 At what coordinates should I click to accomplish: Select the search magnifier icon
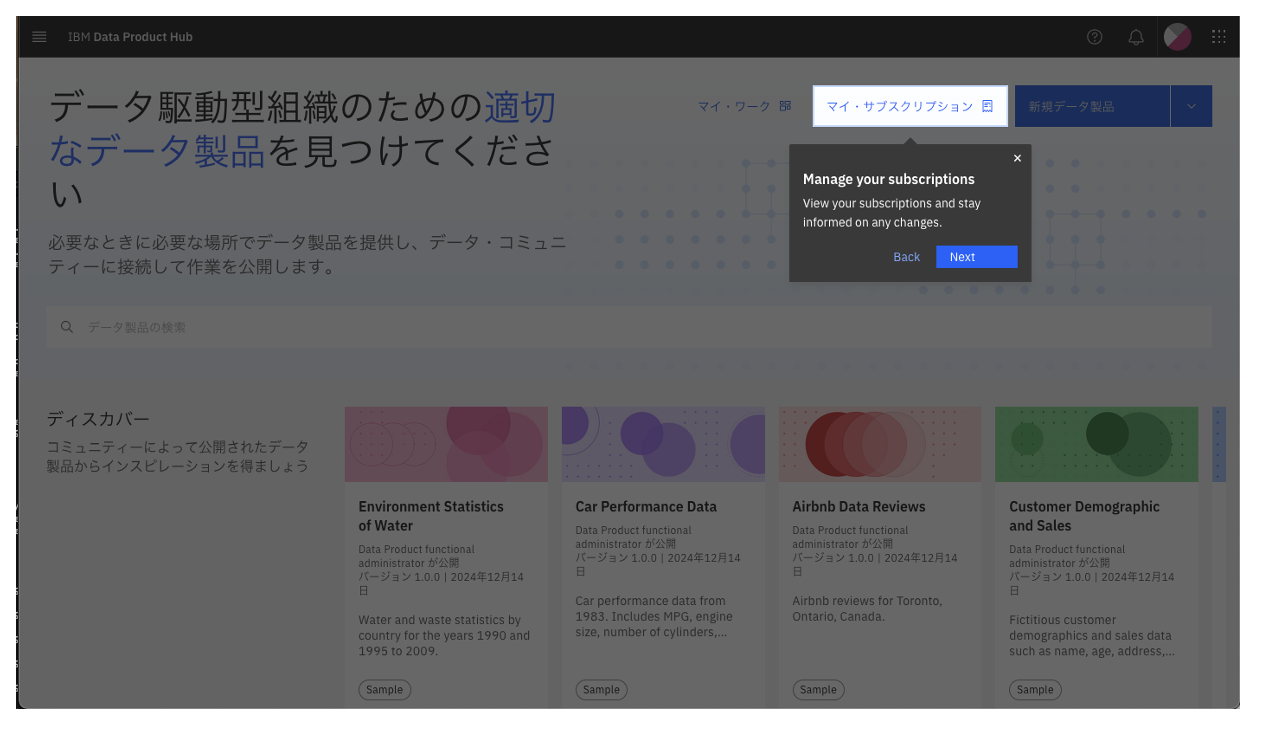[66, 326]
